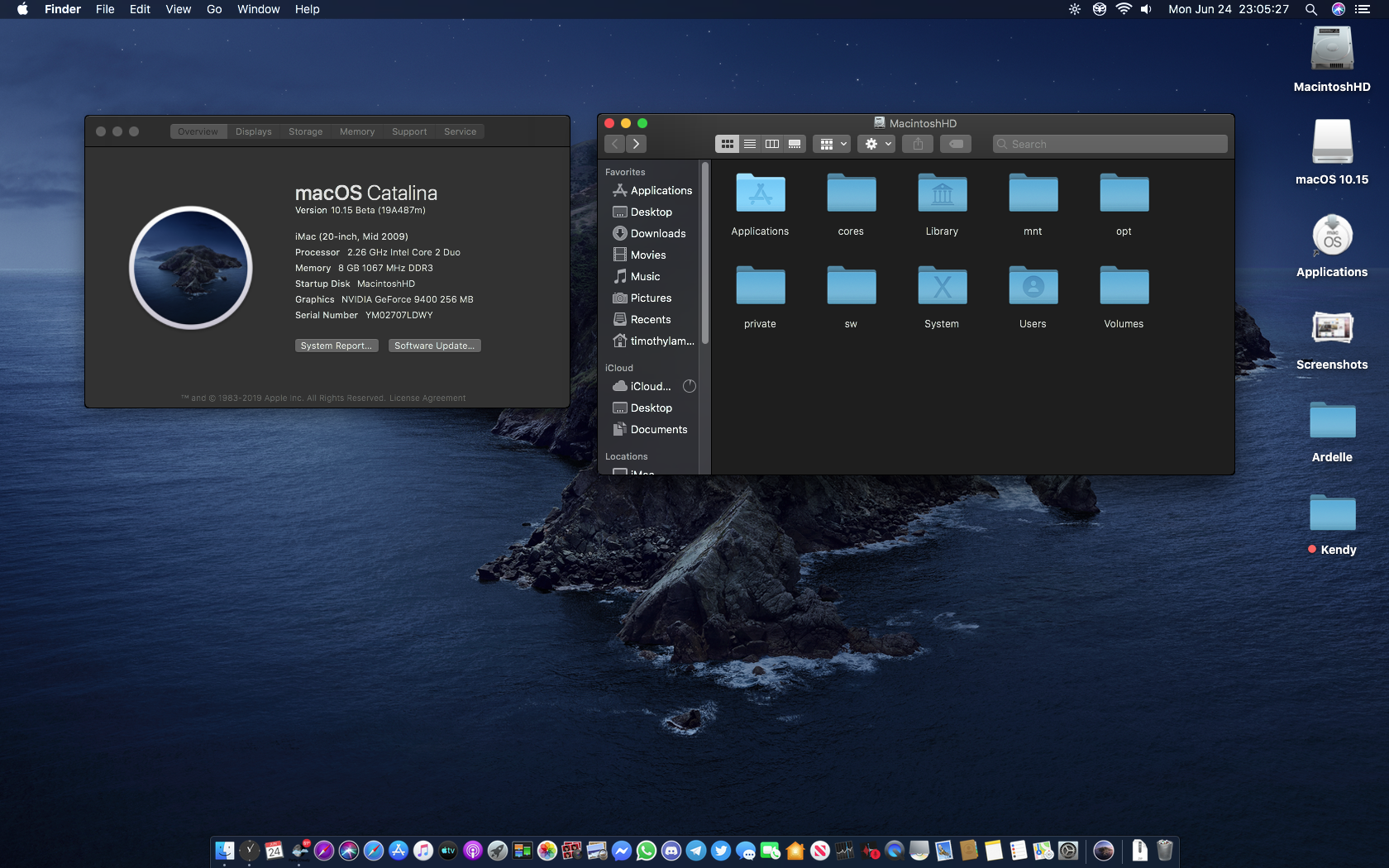Click the Software Update button
This screenshot has height=868, width=1389.
point(434,346)
